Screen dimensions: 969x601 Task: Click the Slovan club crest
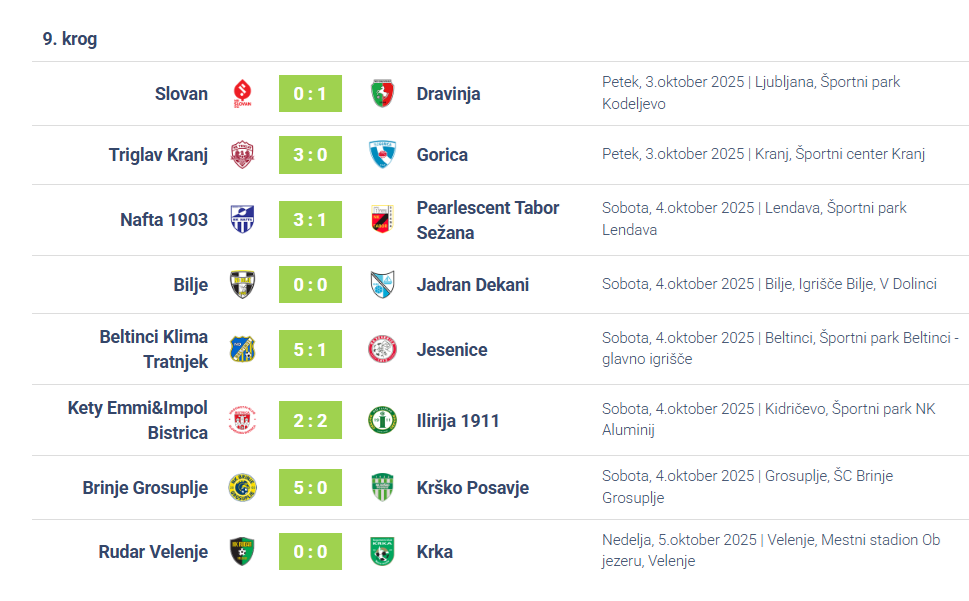[x=242, y=94]
